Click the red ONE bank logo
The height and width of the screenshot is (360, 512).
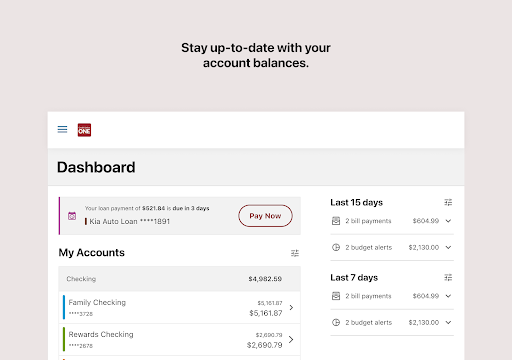tap(84, 130)
